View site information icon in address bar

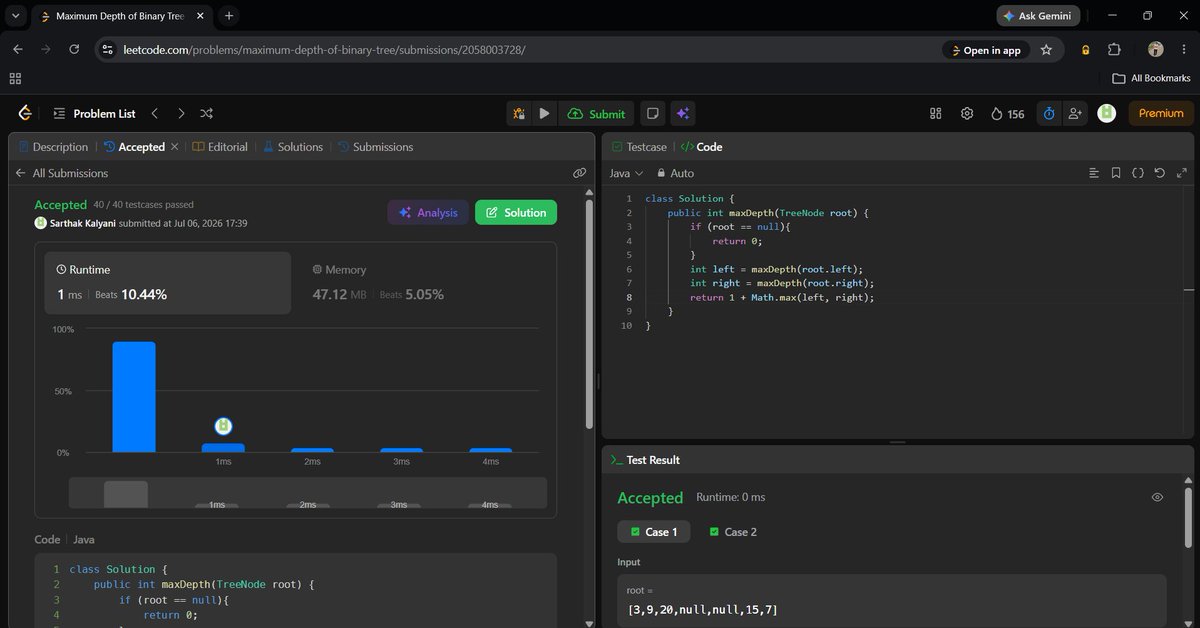(x=109, y=50)
